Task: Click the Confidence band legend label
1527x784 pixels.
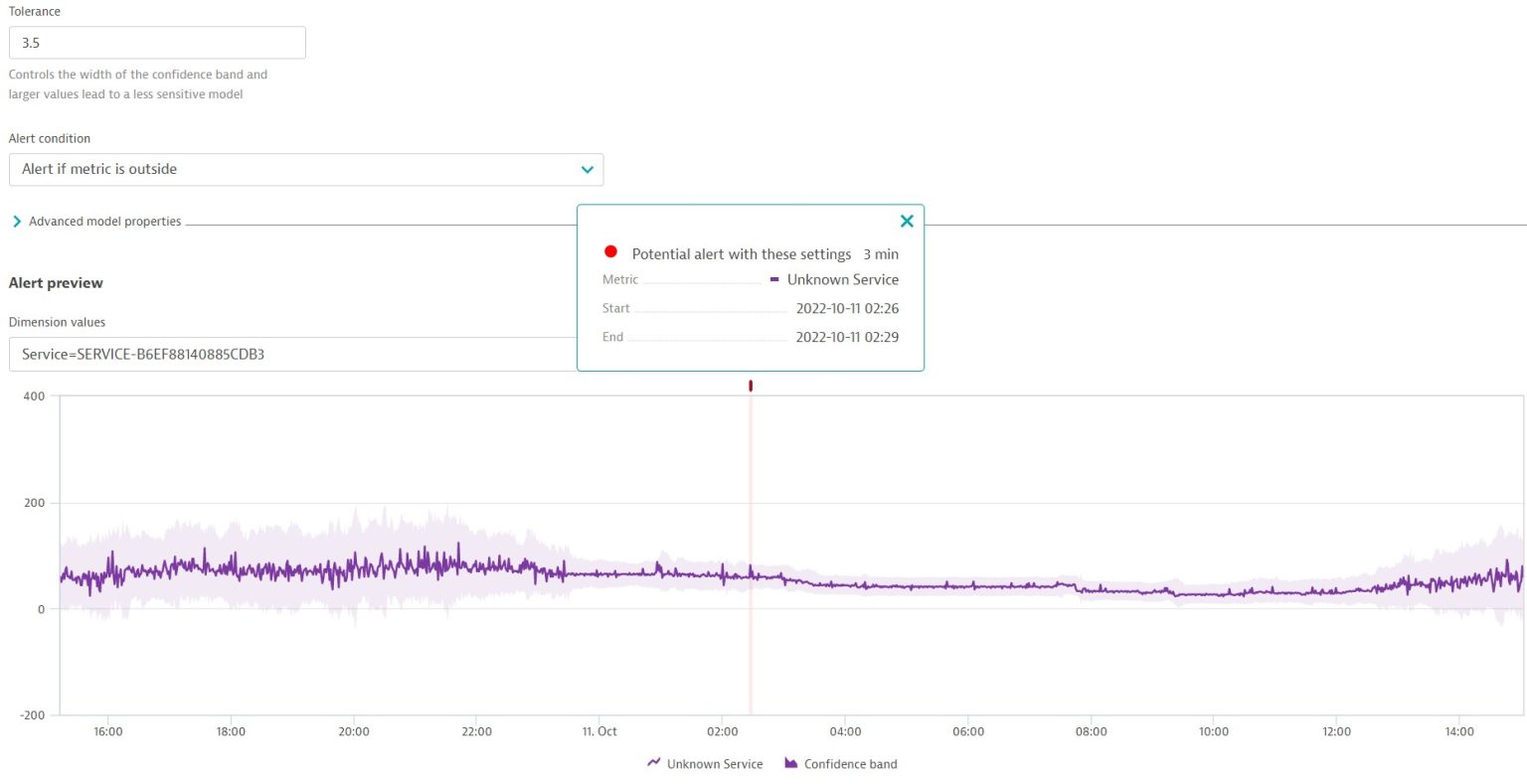Action: coord(850,763)
